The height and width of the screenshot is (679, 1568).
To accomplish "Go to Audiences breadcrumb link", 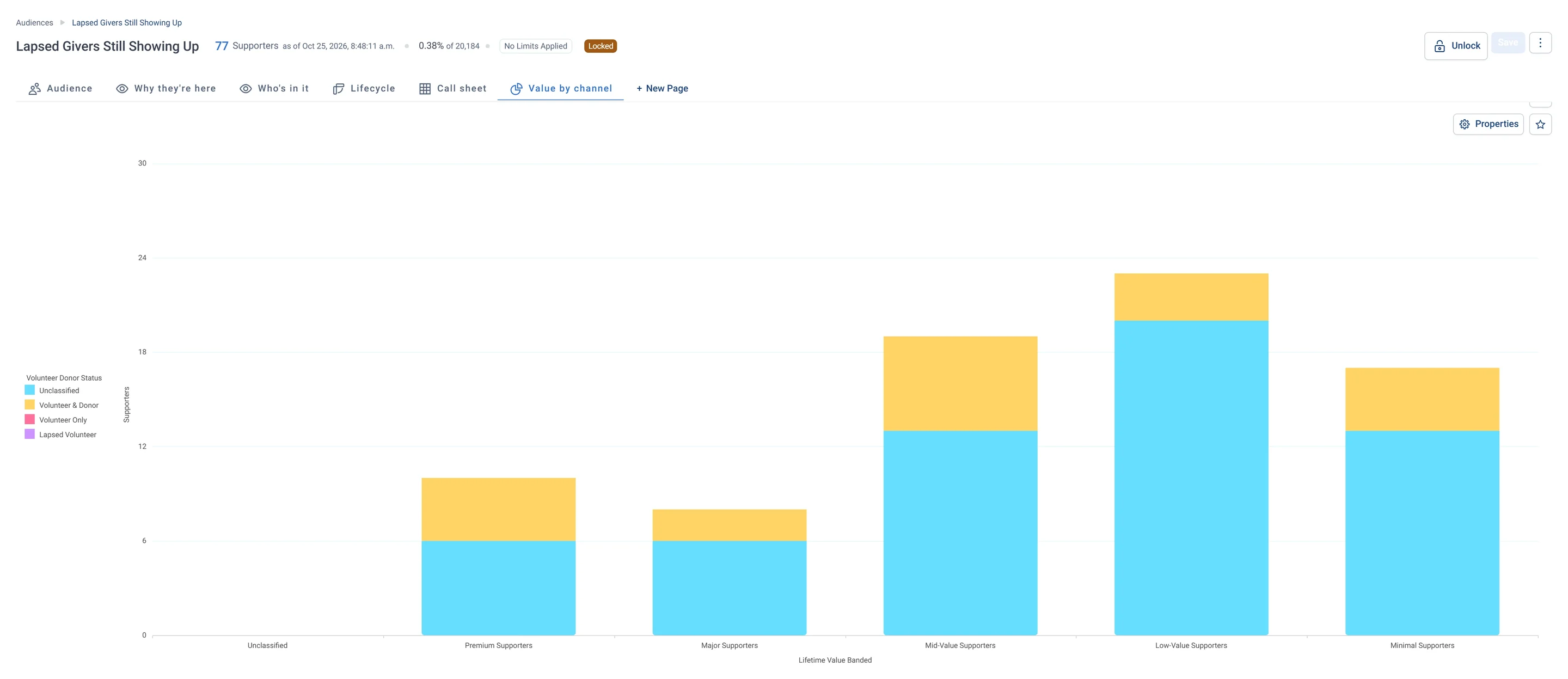I will click(x=34, y=22).
